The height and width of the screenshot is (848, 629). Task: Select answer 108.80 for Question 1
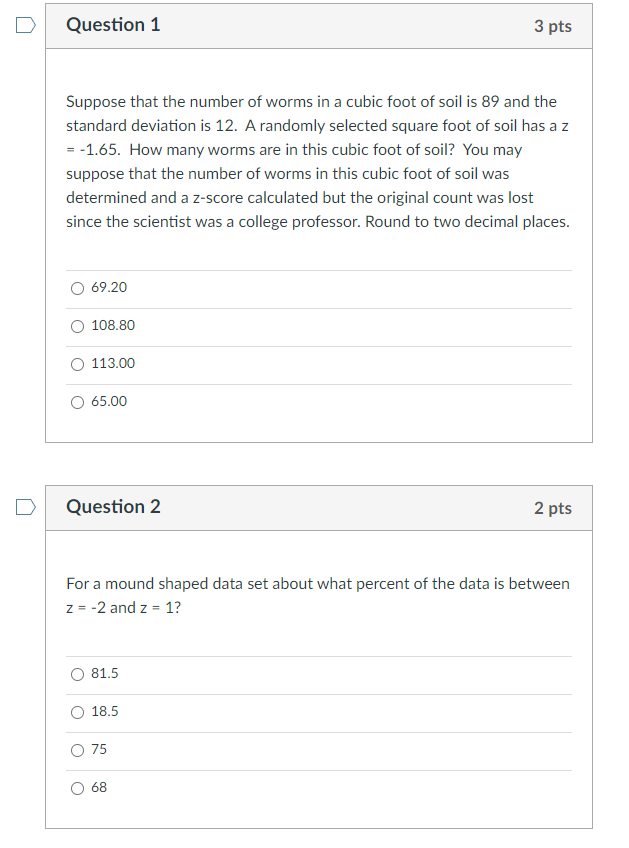(77, 326)
